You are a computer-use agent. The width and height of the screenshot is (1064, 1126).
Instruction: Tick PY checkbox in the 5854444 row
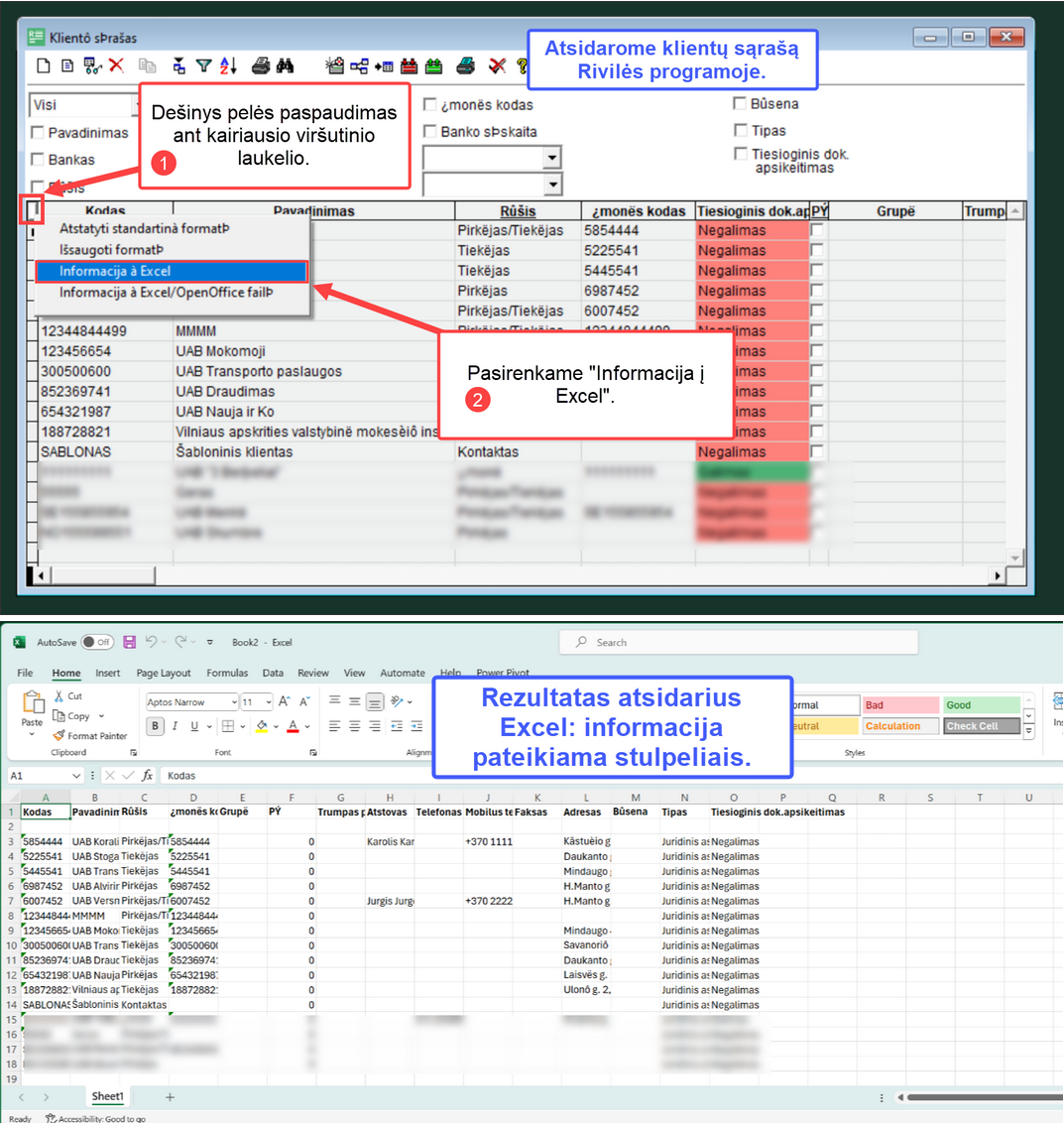pos(816,230)
